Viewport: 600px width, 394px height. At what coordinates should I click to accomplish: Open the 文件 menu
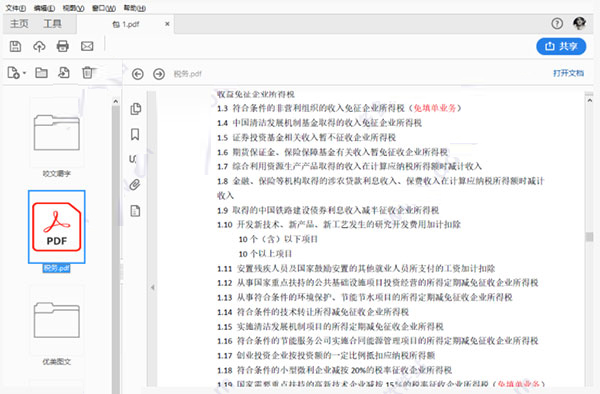coord(16,8)
